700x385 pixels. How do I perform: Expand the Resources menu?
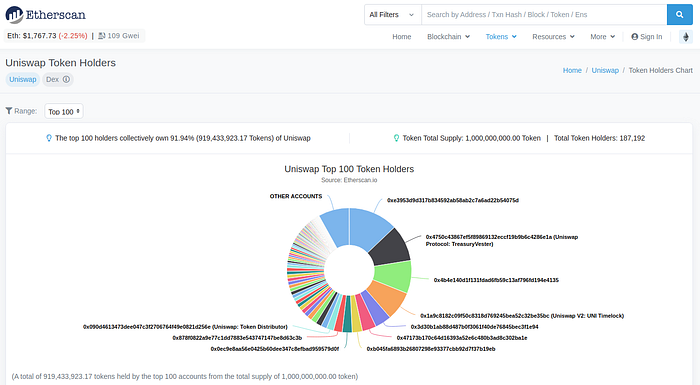(553, 37)
